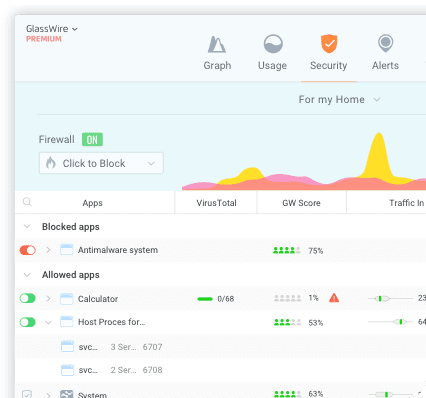Expand the System row
This screenshot has width=426, height=398.
[48, 395]
